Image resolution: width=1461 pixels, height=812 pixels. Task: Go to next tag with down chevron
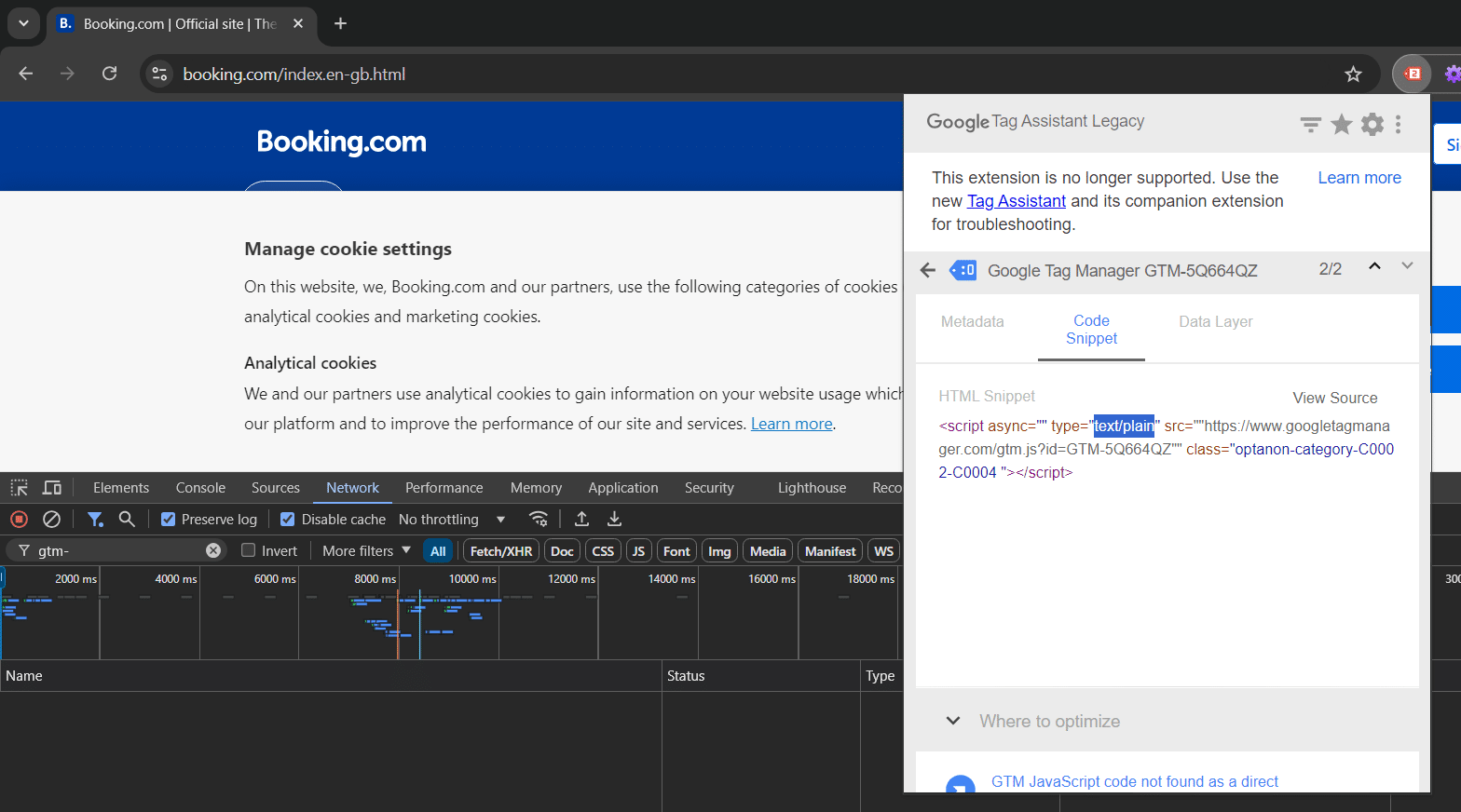coord(1407,266)
